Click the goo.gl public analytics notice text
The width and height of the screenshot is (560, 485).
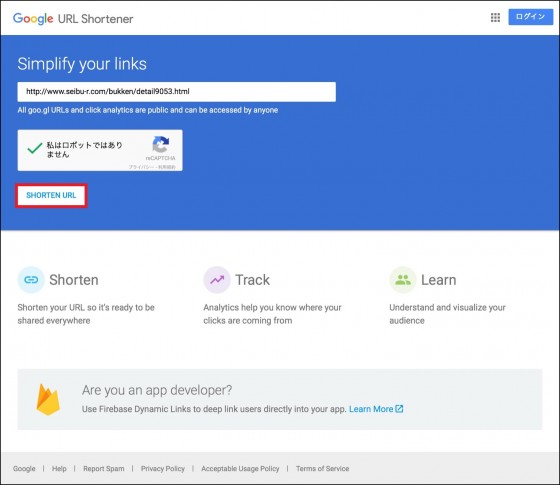tap(148, 110)
